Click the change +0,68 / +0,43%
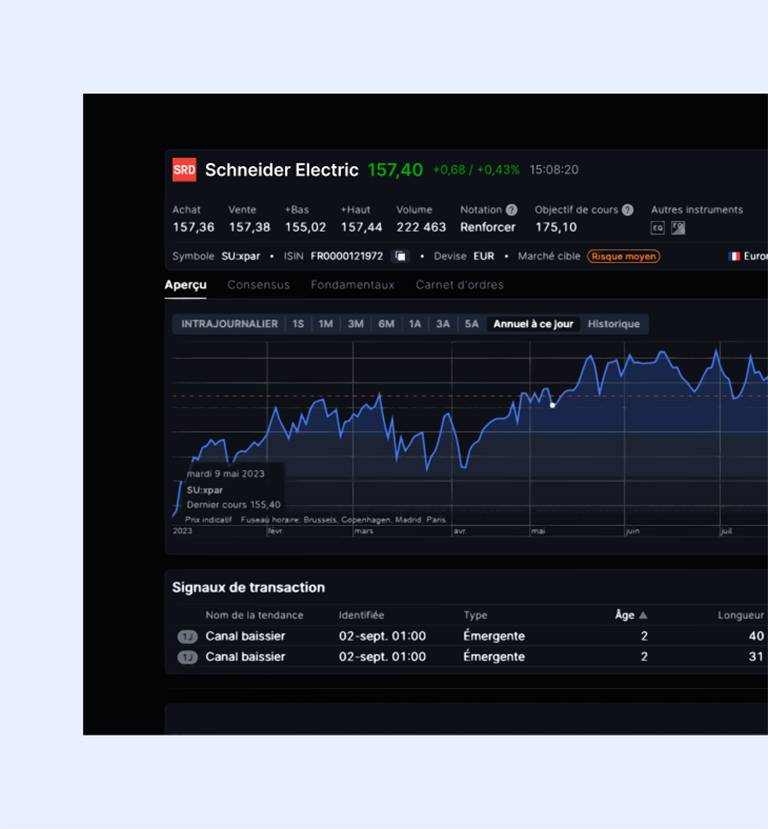The height and width of the screenshot is (829, 768). pyautogui.click(x=476, y=170)
